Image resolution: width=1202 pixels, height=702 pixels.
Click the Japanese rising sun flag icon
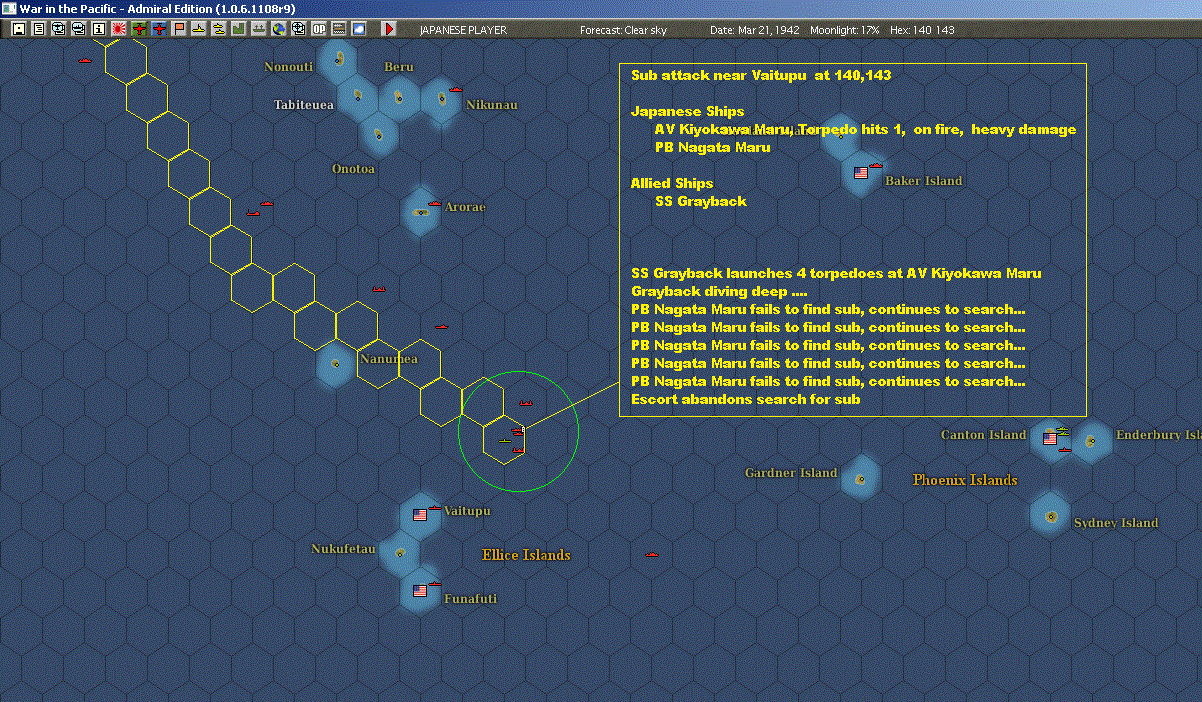(x=118, y=29)
